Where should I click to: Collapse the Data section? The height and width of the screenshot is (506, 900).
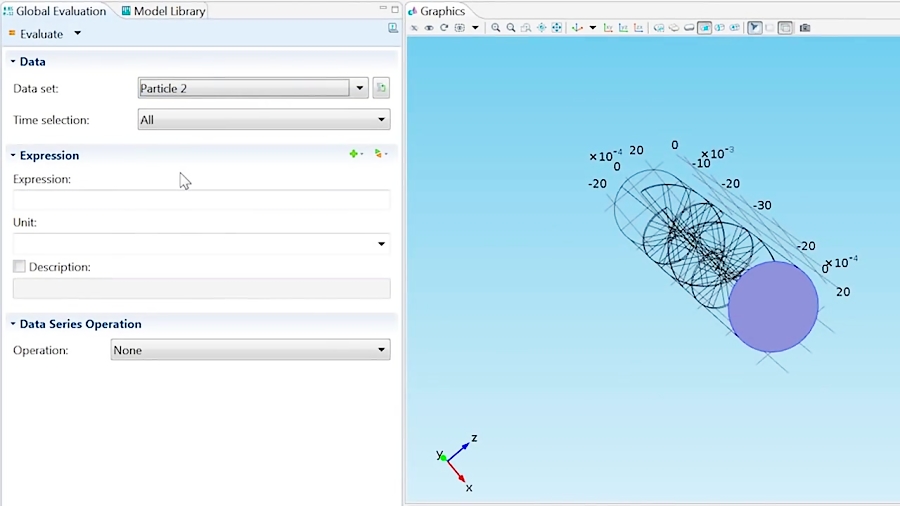point(13,61)
